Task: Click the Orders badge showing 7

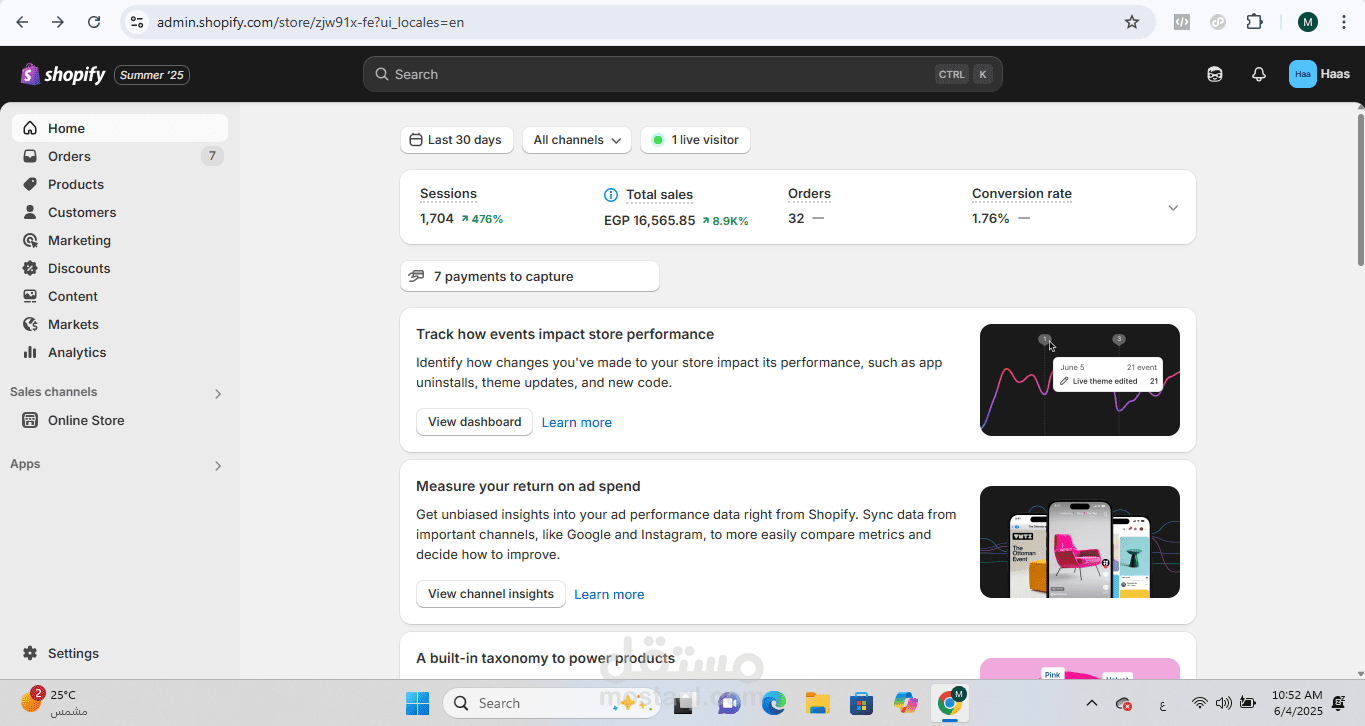Action: point(212,156)
